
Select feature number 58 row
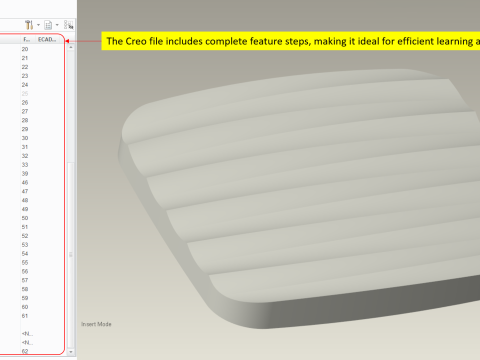[25, 289]
